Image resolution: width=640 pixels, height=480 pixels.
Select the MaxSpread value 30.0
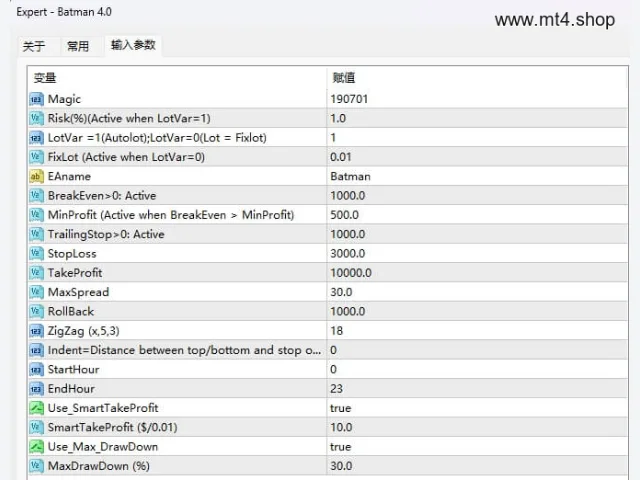tap(341, 292)
